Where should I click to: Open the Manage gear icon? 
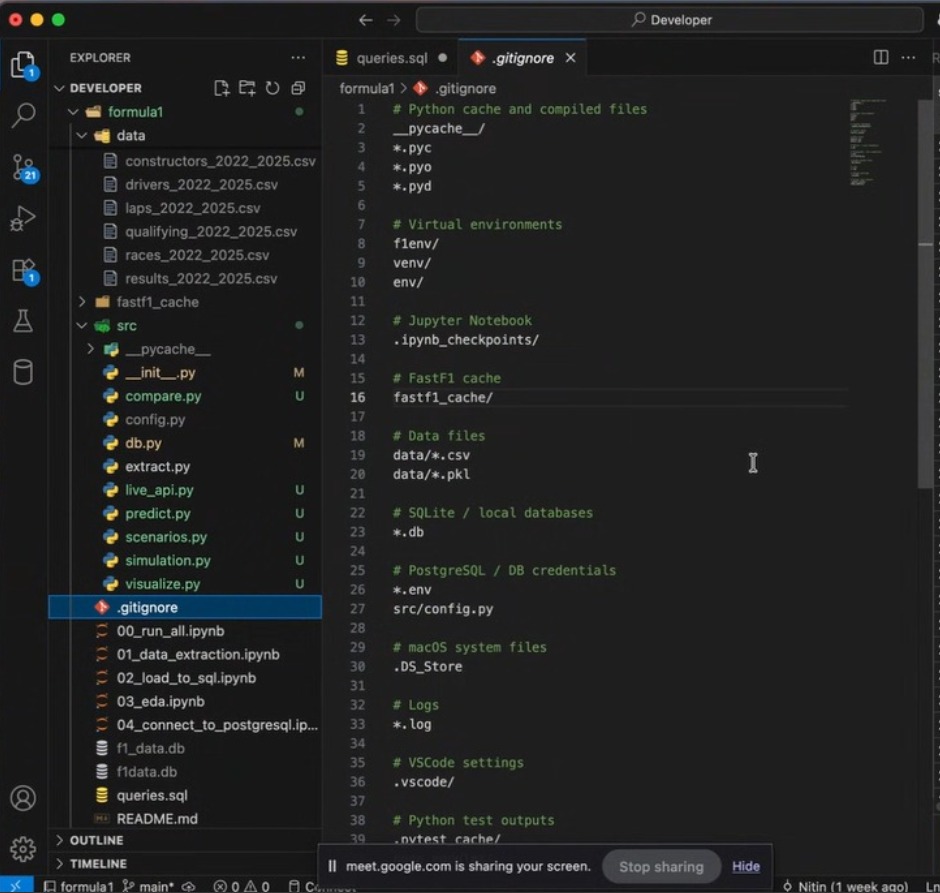(23, 849)
